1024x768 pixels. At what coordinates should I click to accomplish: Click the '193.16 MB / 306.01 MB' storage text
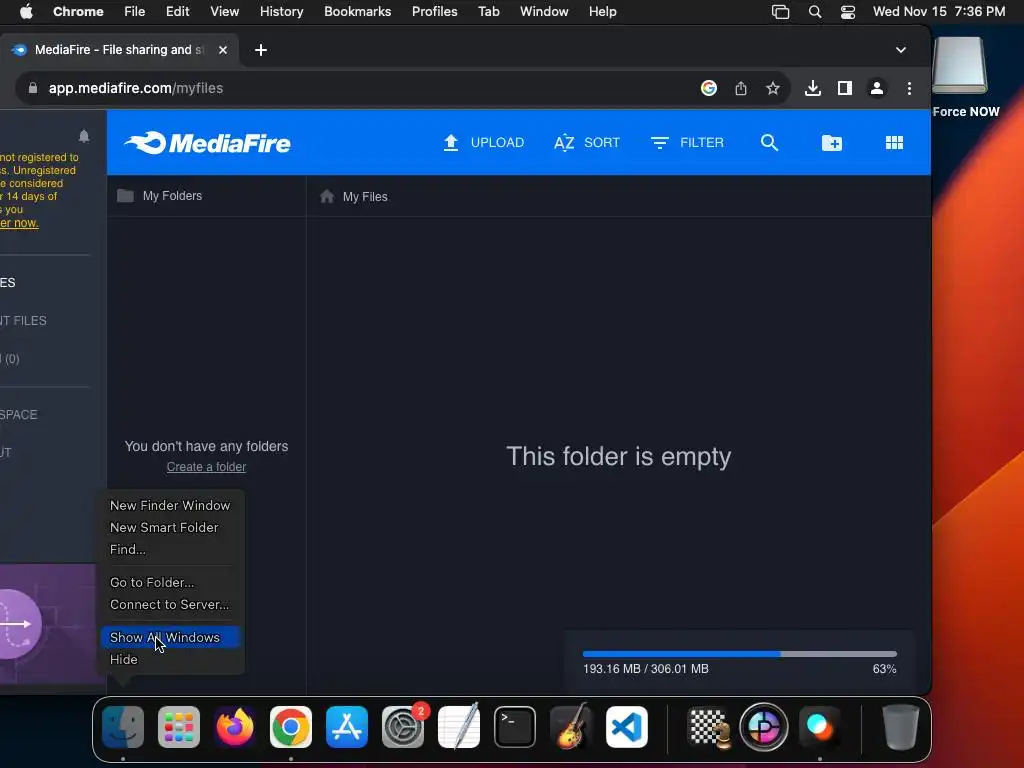pyautogui.click(x=646, y=669)
